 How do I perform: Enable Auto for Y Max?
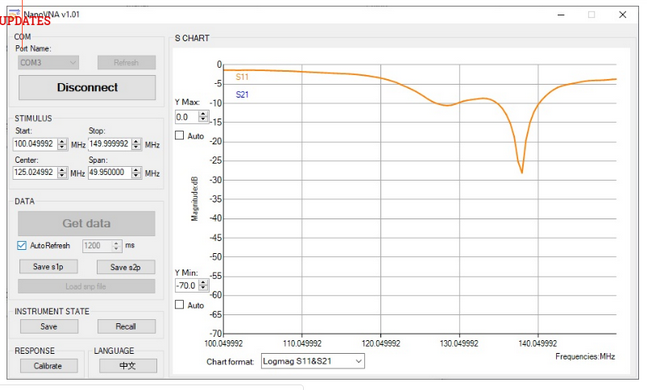[179, 135]
